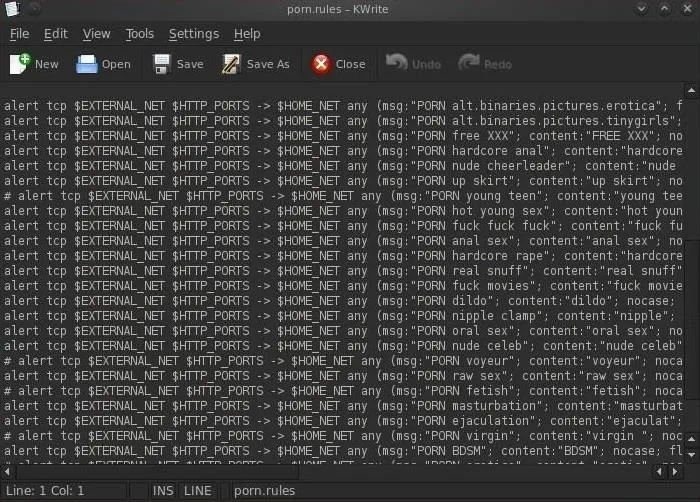Click the rule line containing "real snuff"
Image resolution: width=700 pixels, height=502 pixels.
point(343,271)
